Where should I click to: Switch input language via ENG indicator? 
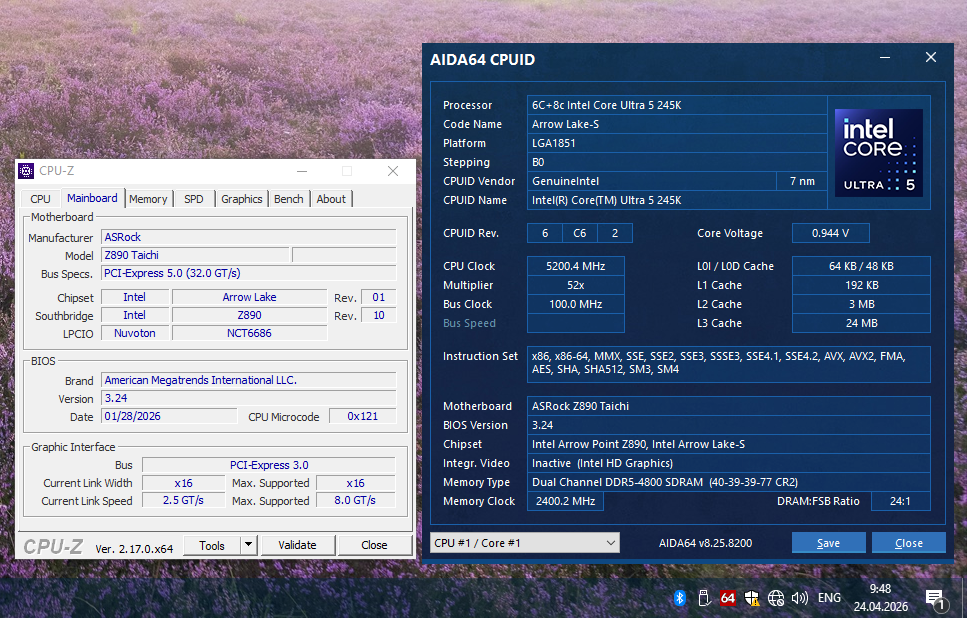click(x=829, y=597)
